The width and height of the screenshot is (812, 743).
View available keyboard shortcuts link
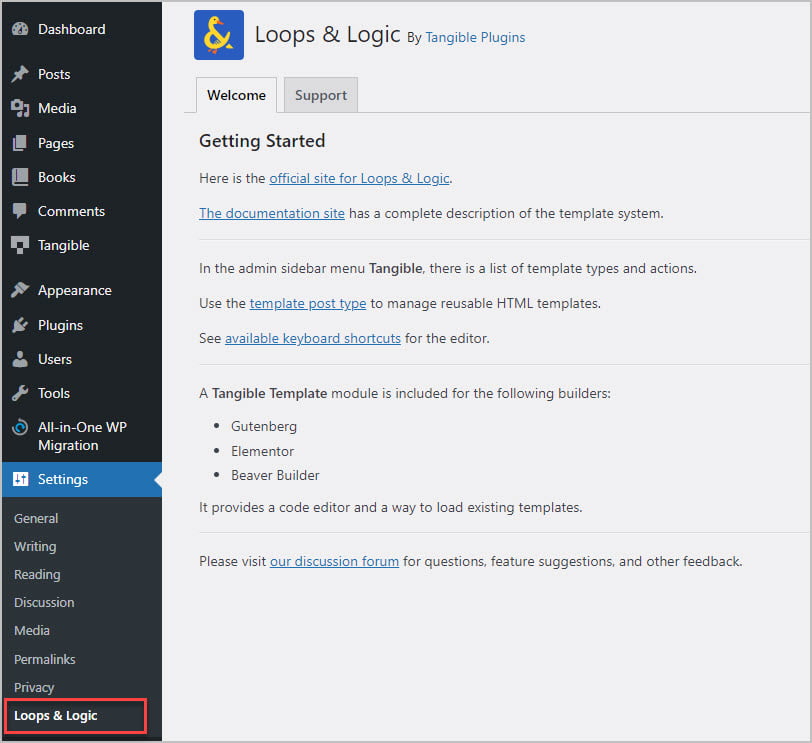[x=313, y=338]
